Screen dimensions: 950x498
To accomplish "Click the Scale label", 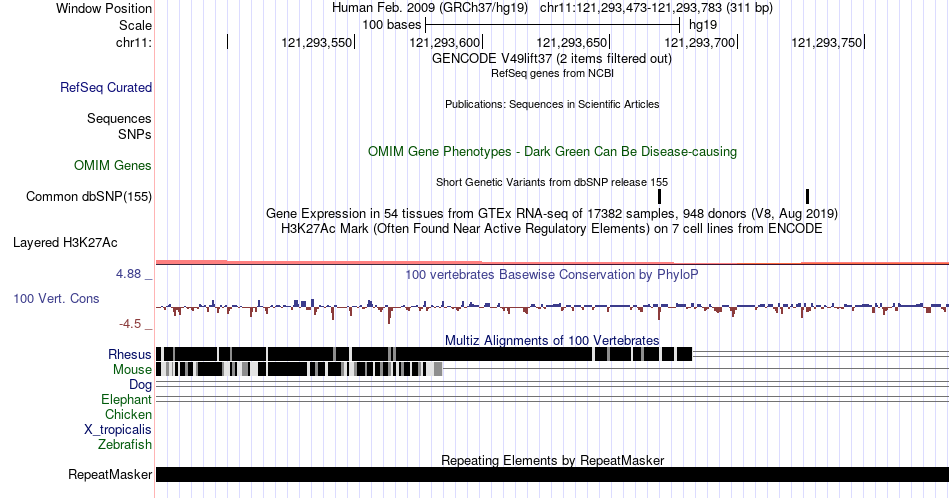I will coord(135,25).
